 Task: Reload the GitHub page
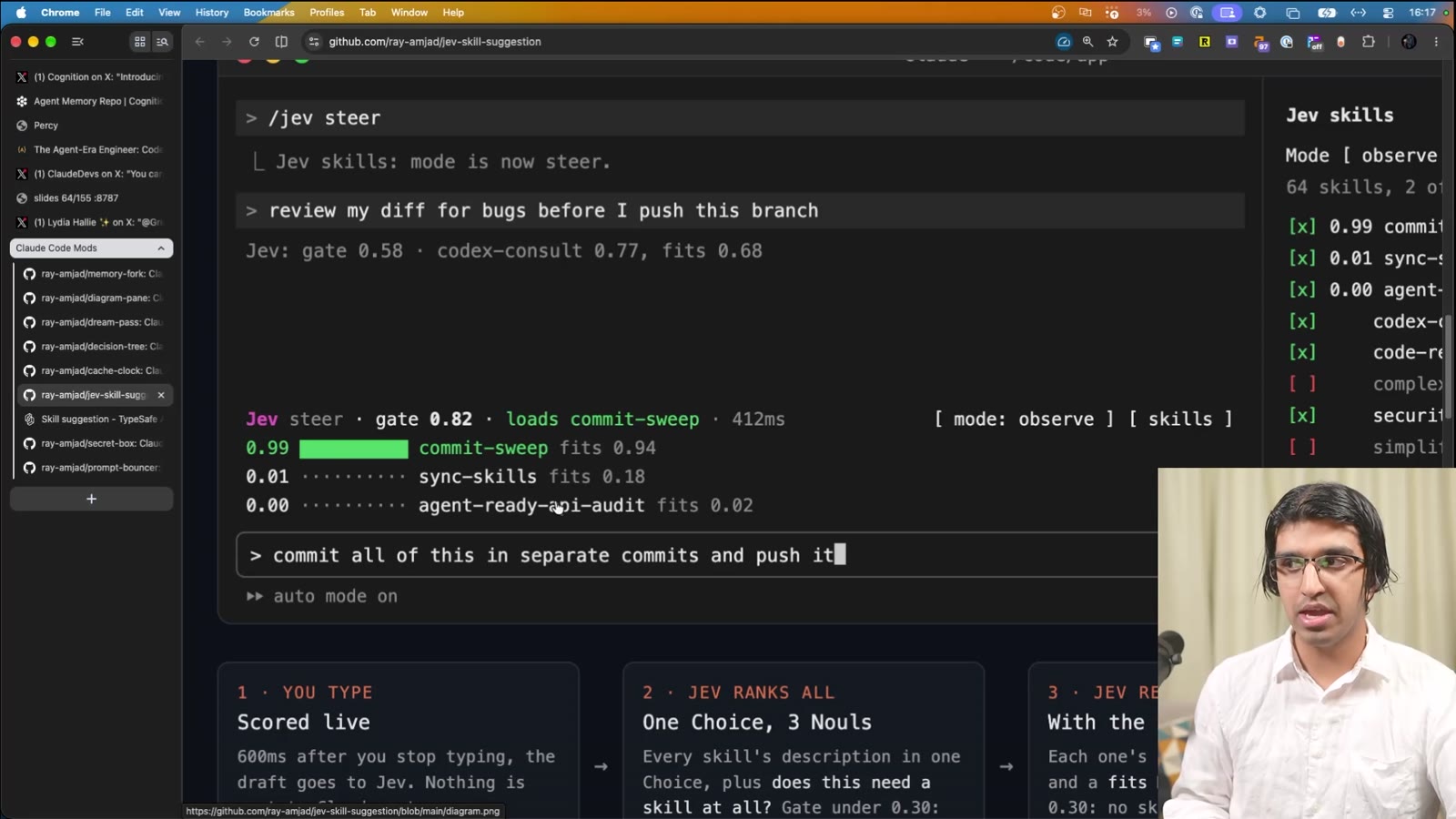click(x=254, y=42)
